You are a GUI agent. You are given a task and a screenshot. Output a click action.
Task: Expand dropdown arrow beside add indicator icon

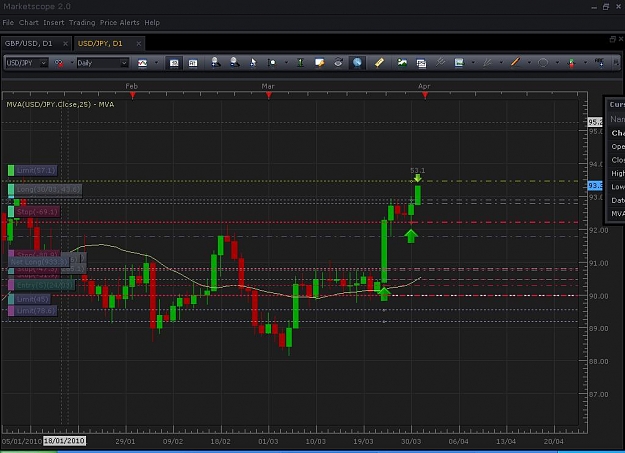[x=473, y=63]
